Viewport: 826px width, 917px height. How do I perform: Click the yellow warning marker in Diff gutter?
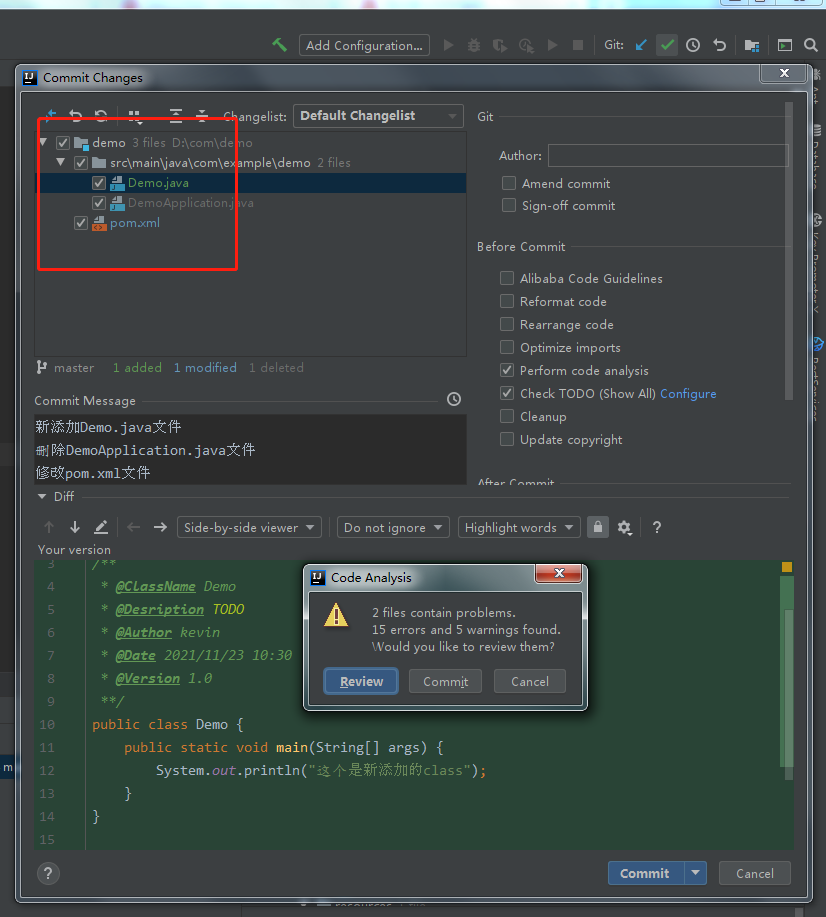pyautogui.click(x=787, y=567)
